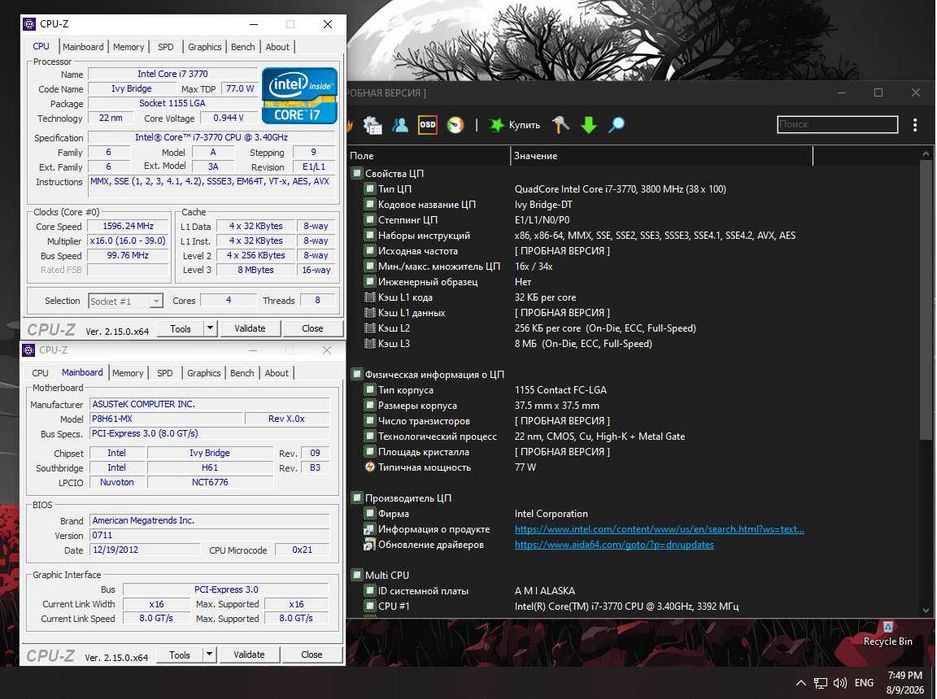Click the green download arrow in AIDA64
The width and height of the screenshot is (937, 699).
pyautogui.click(x=589, y=125)
